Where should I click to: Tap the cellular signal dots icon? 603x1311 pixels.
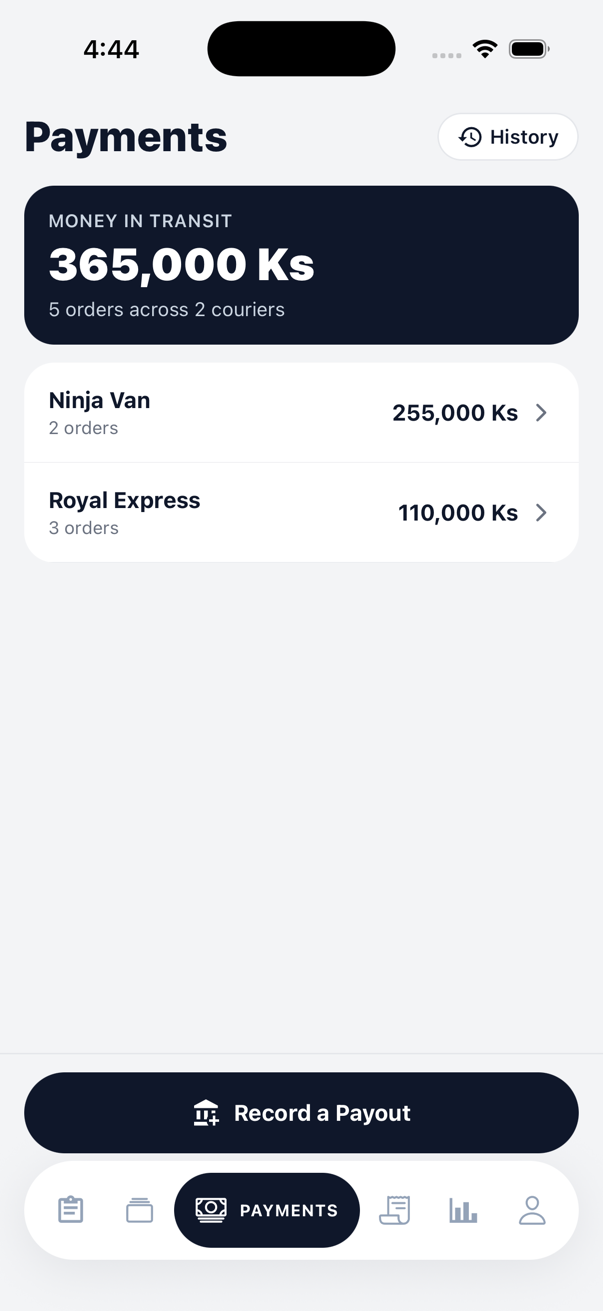coord(445,55)
